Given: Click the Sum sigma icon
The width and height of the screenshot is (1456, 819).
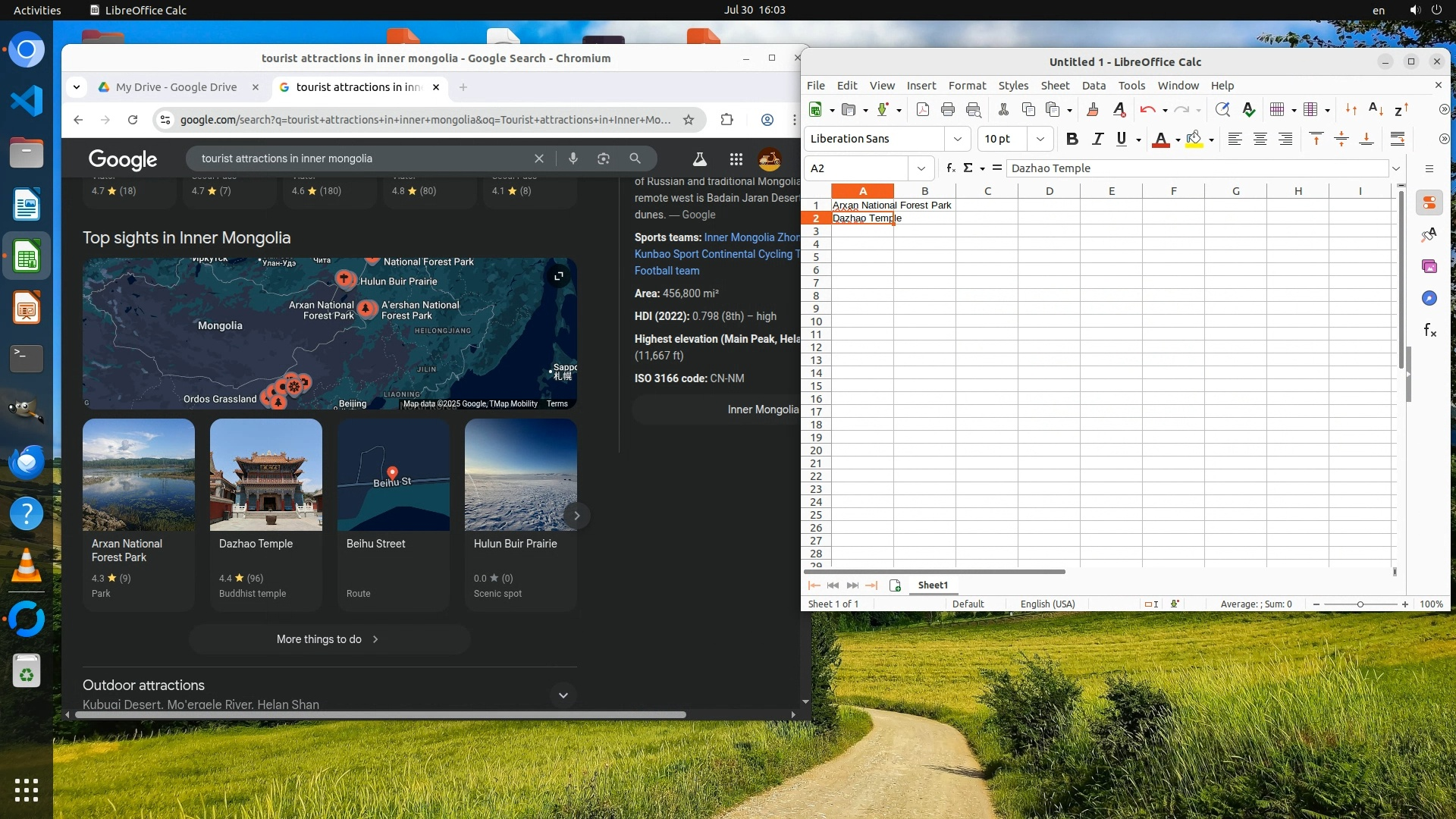Looking at the screenshot, I should point(968,168).
